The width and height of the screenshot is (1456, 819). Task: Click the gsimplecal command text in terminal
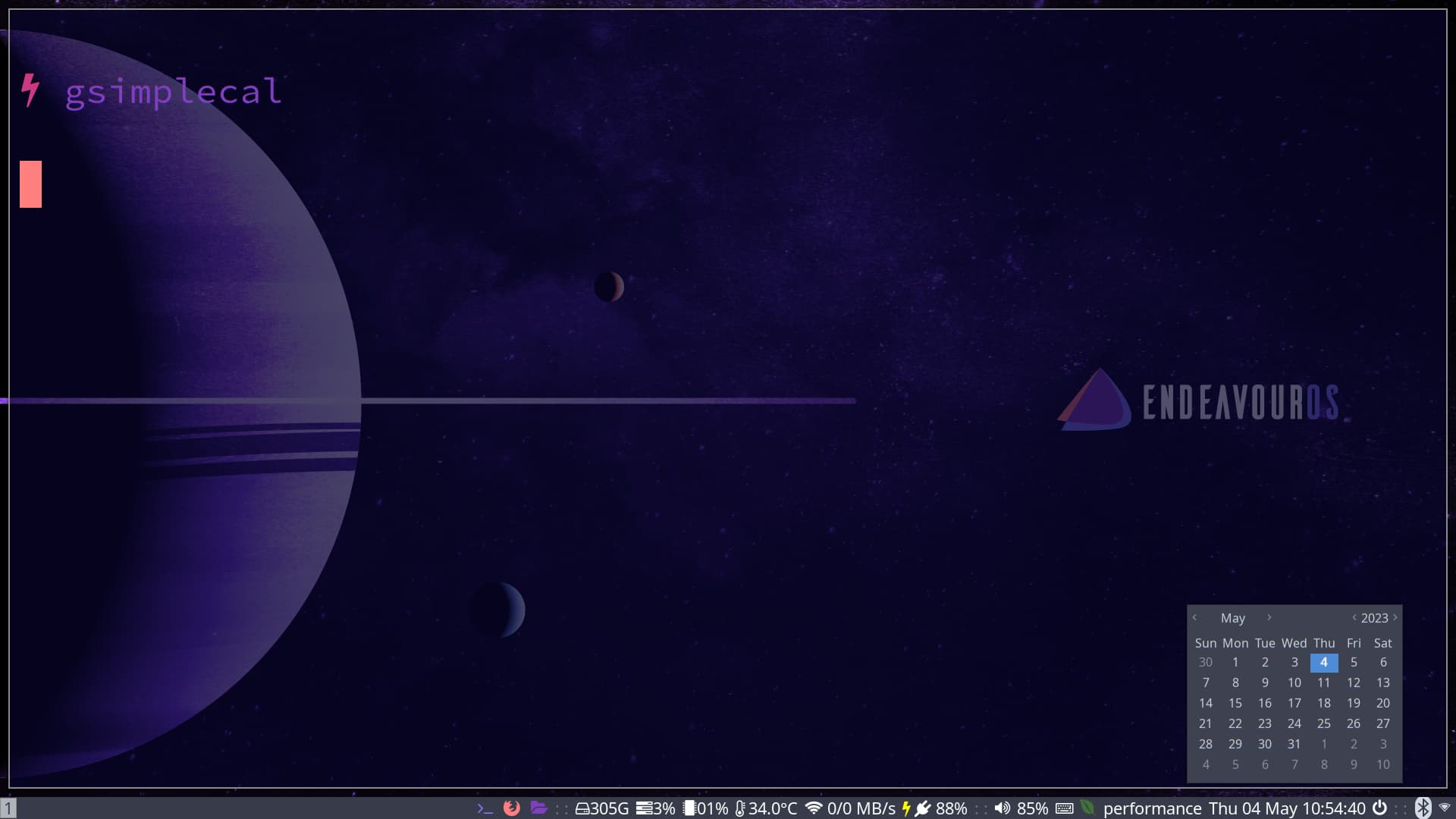coord(174,92)
